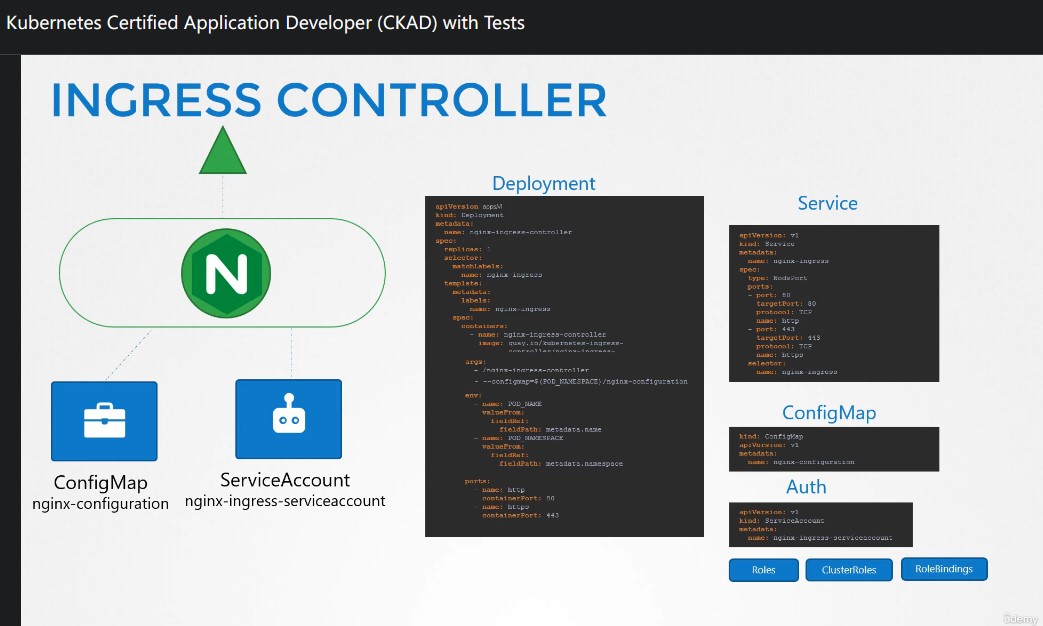Click the "ConfigMap" label under the briefcase icon
The height and width of the screenshot is (626, 1043).
[x=100, y=482]
